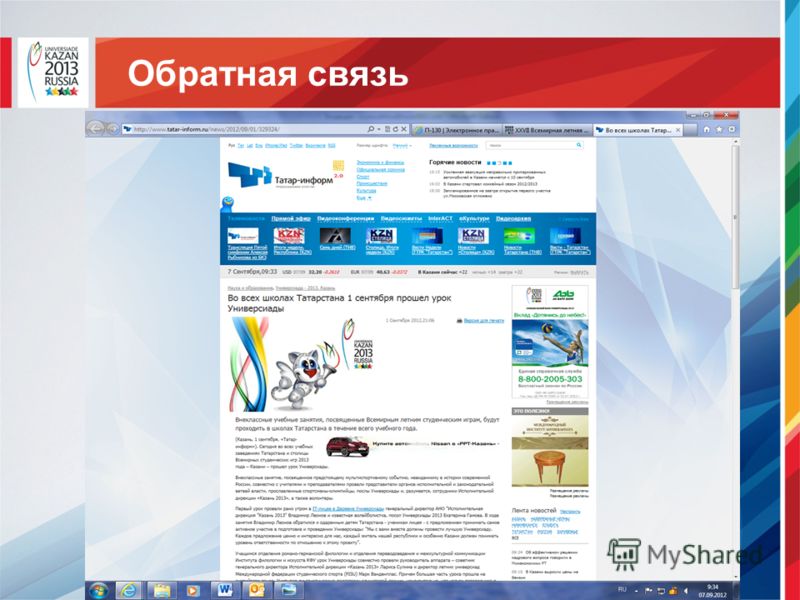Viewport: 800px width, 600px height.
Task: Click the blue Twitter bird icon
Action: [227, 203]
